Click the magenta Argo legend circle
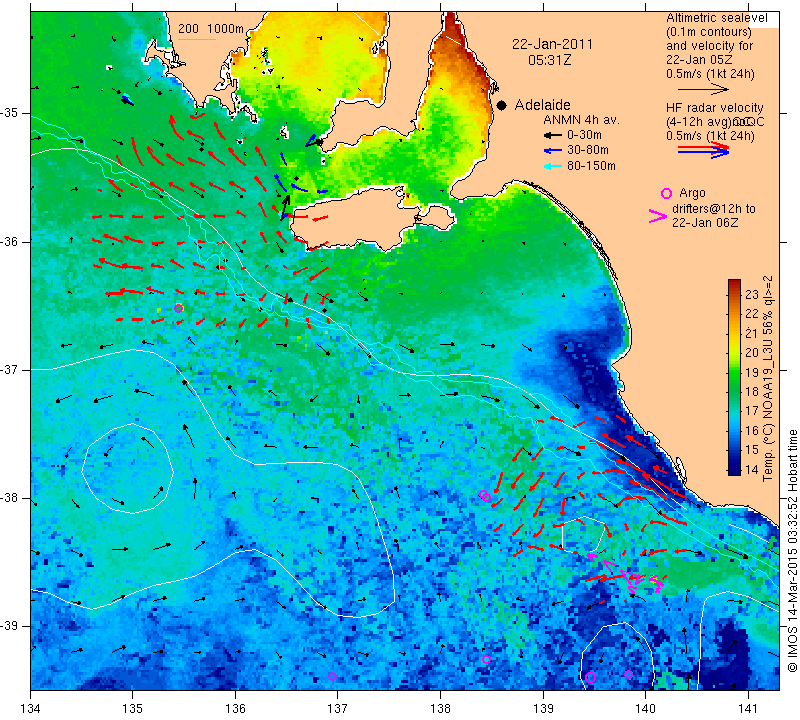 coord(666,193)
